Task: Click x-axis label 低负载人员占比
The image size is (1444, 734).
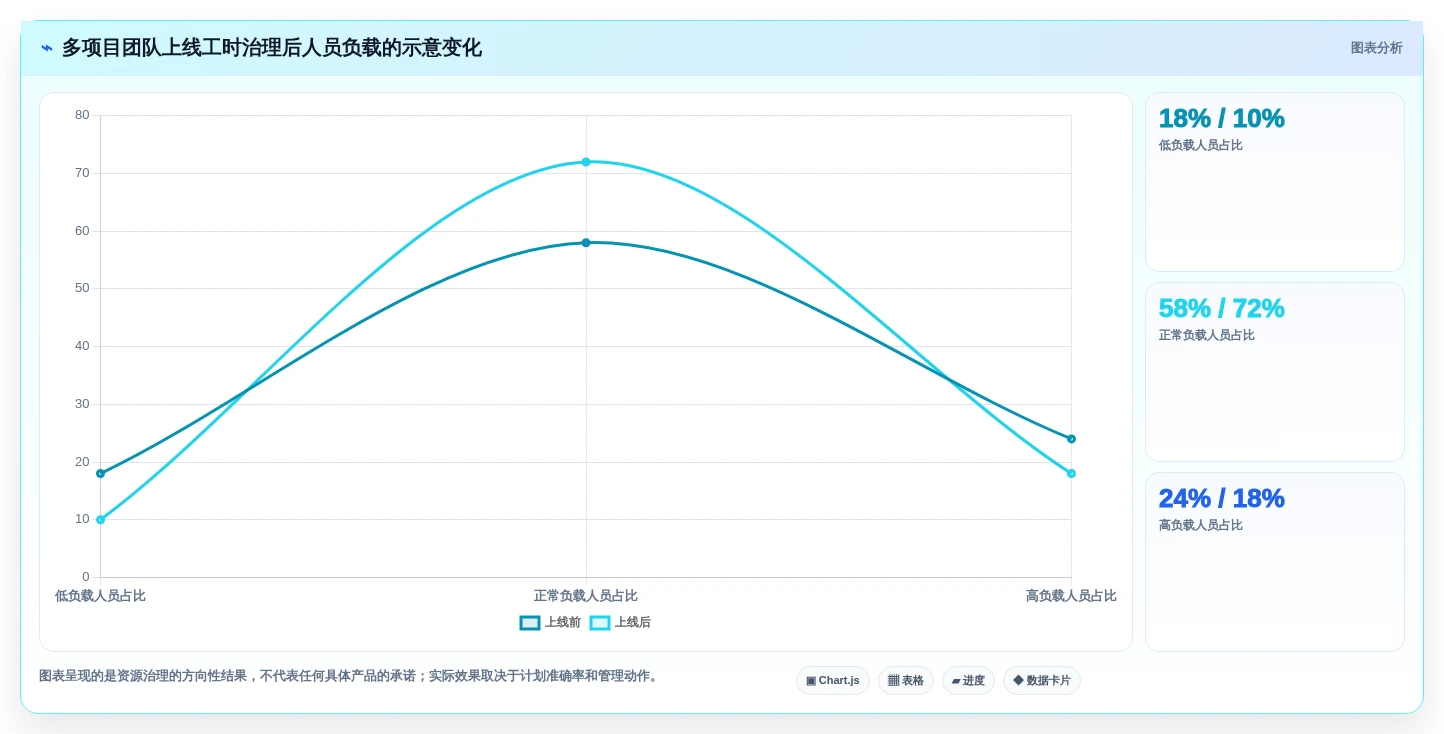Action: tap(100, 596)
